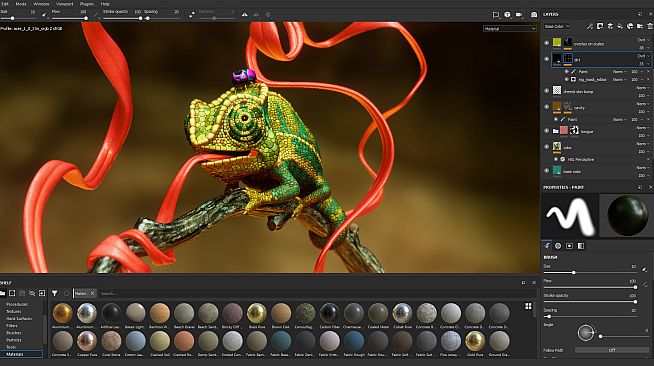
Task: Toggle visibility of the base color layer
Action: [x=546, y=170]
